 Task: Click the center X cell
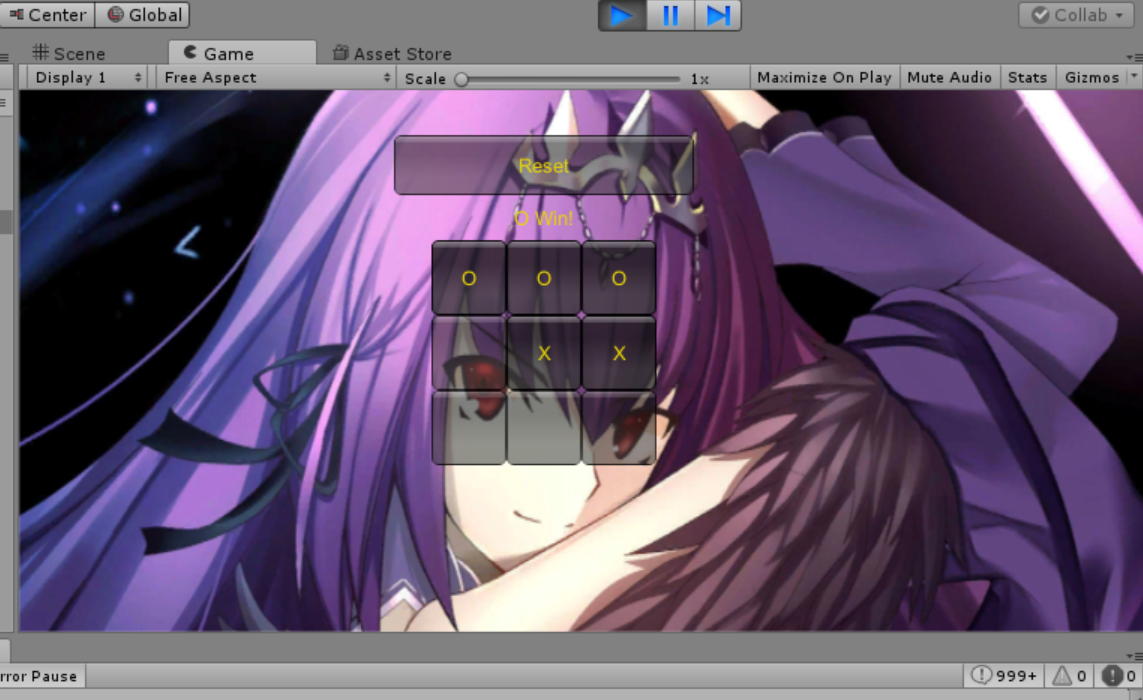544,353
